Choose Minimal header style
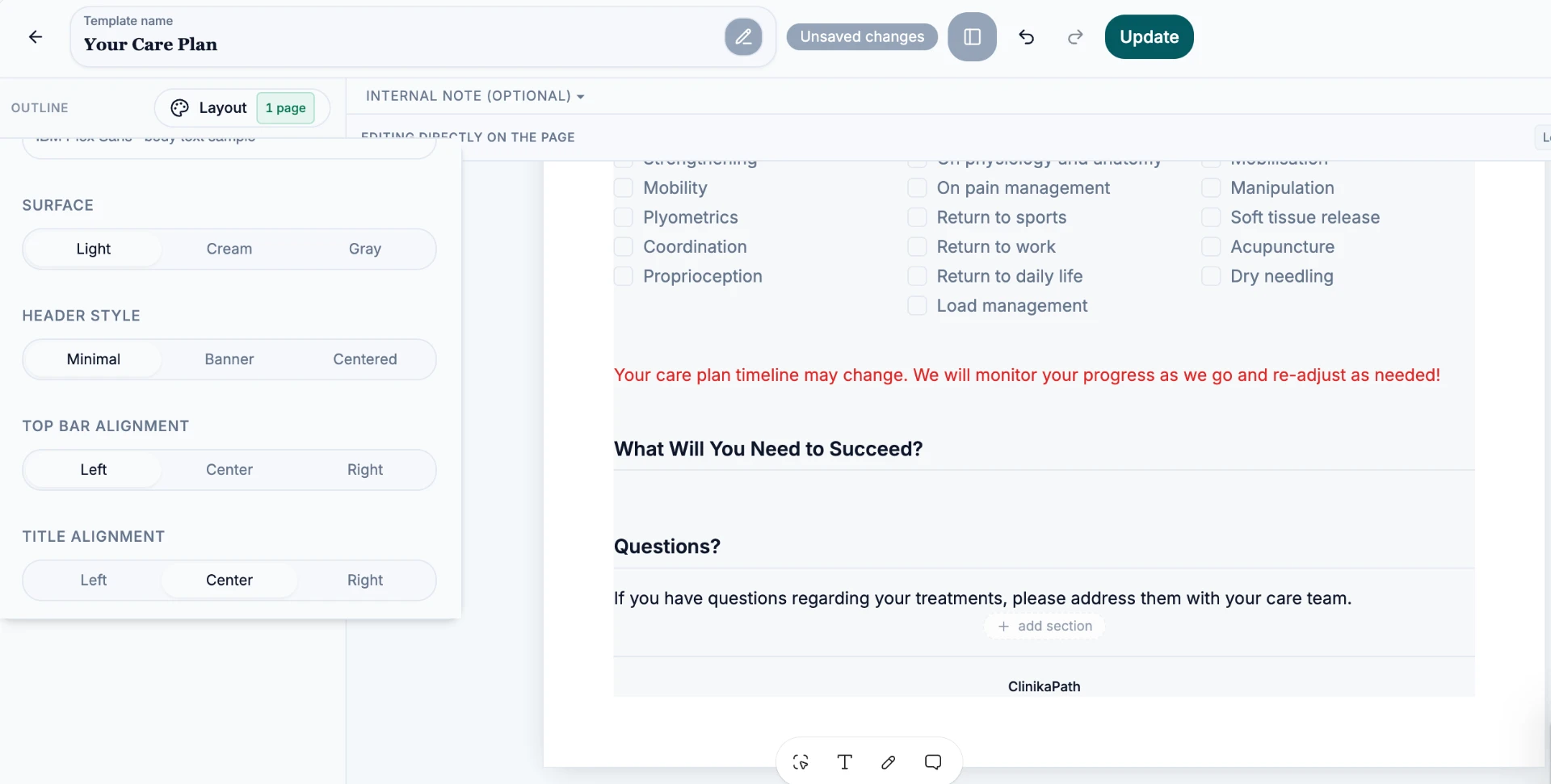This screenshot has height=784, width=1551. click(x=94, y=359)
